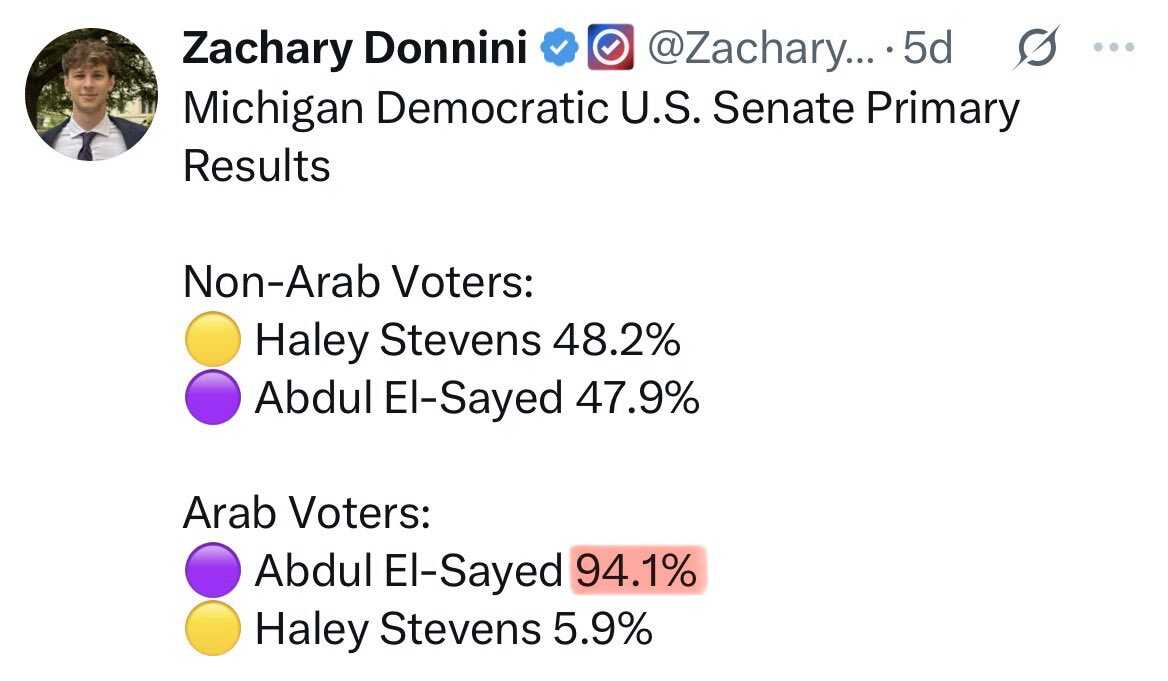
Task: Click the red-blue affiliate badge icon
Action: point(611,47)
